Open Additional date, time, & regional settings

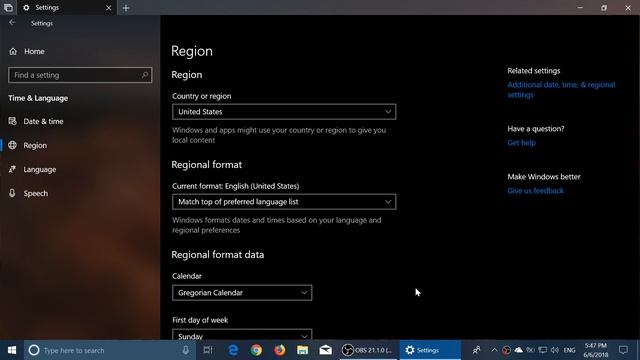click(561, 90)
